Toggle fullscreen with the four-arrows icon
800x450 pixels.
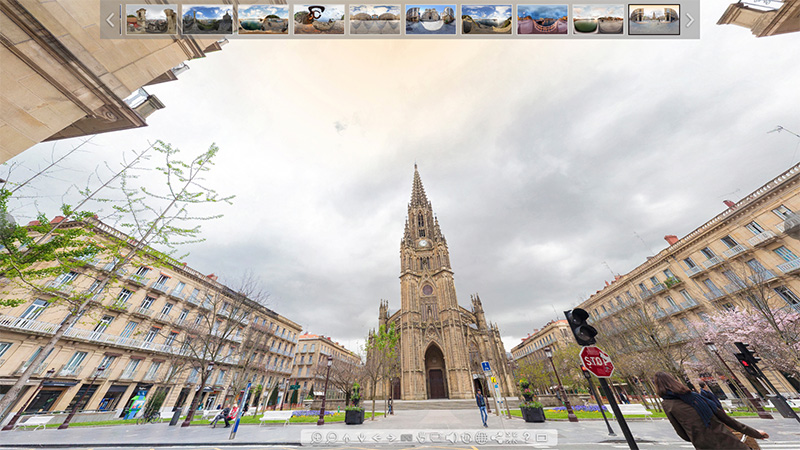click(x=511, y=438)
